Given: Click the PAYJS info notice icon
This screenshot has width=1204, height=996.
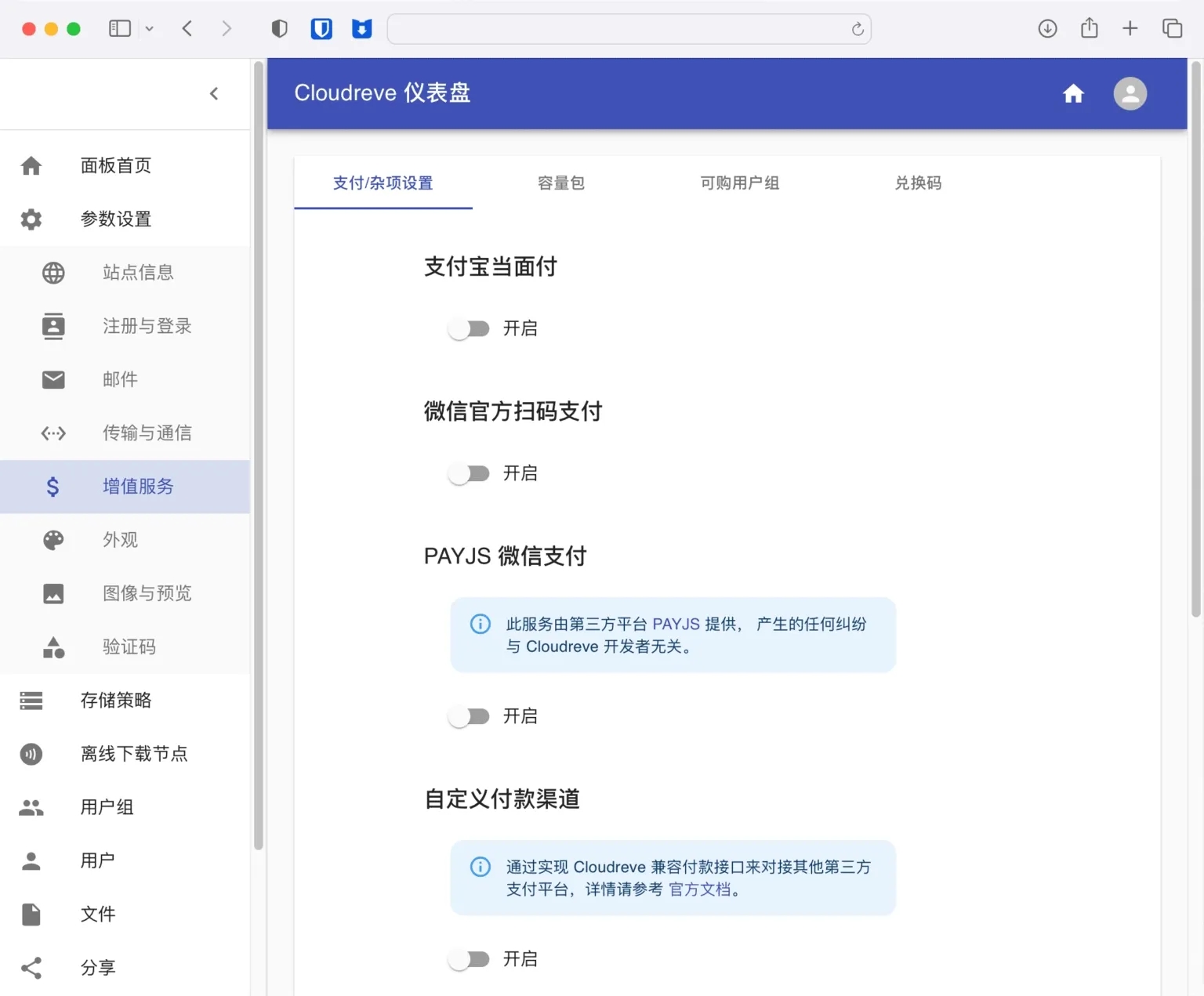Looking at the screenshot, I should [x=481, y=624].
